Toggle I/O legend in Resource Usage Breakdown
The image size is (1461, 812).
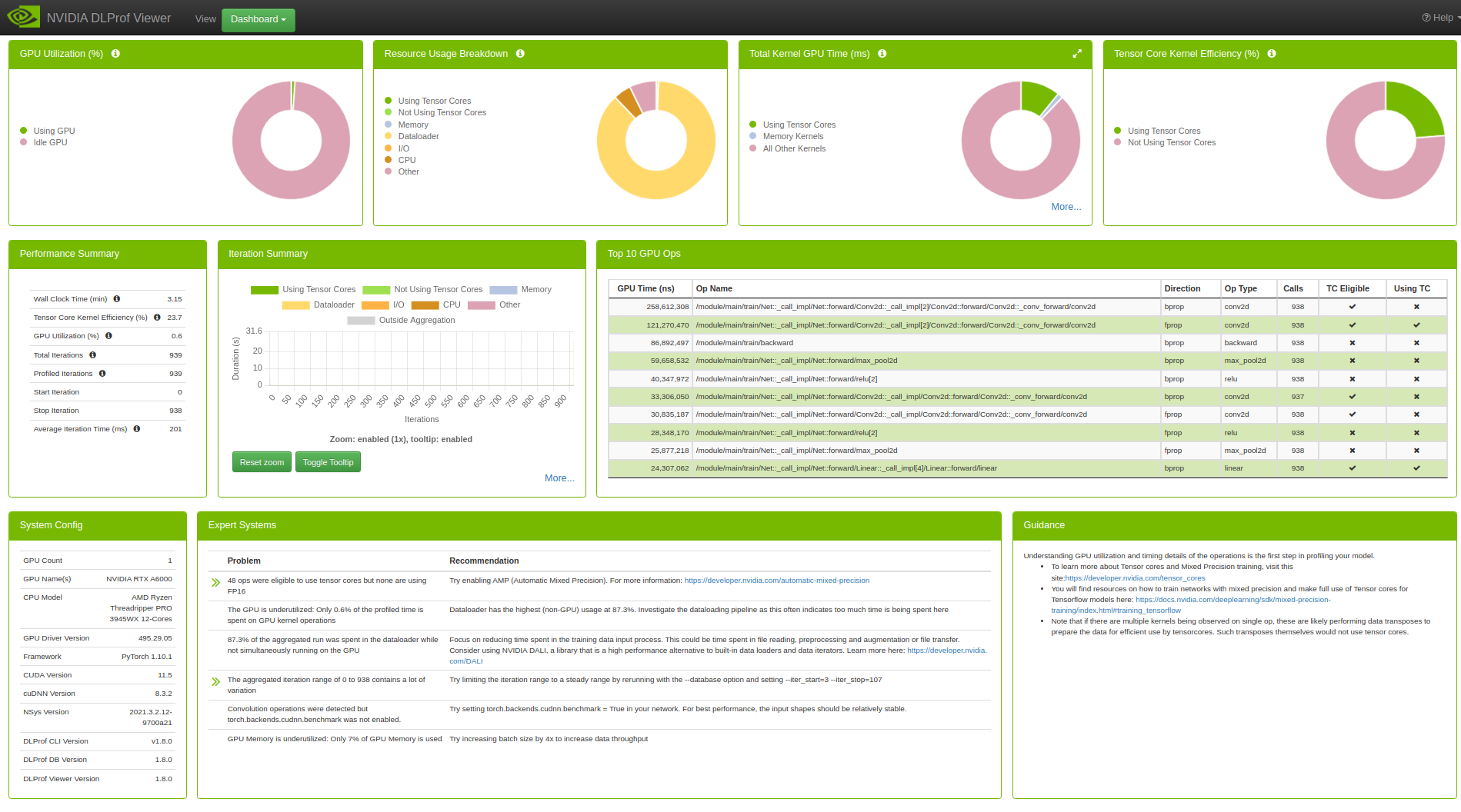(x=397, y=148)
